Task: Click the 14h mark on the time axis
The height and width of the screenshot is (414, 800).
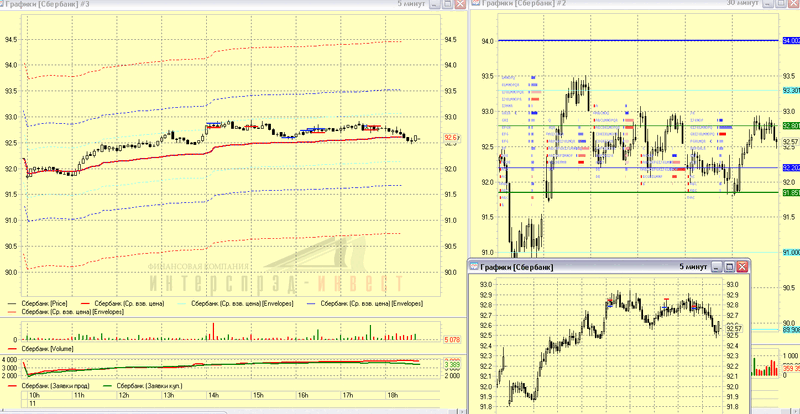Action: [213, 396]
